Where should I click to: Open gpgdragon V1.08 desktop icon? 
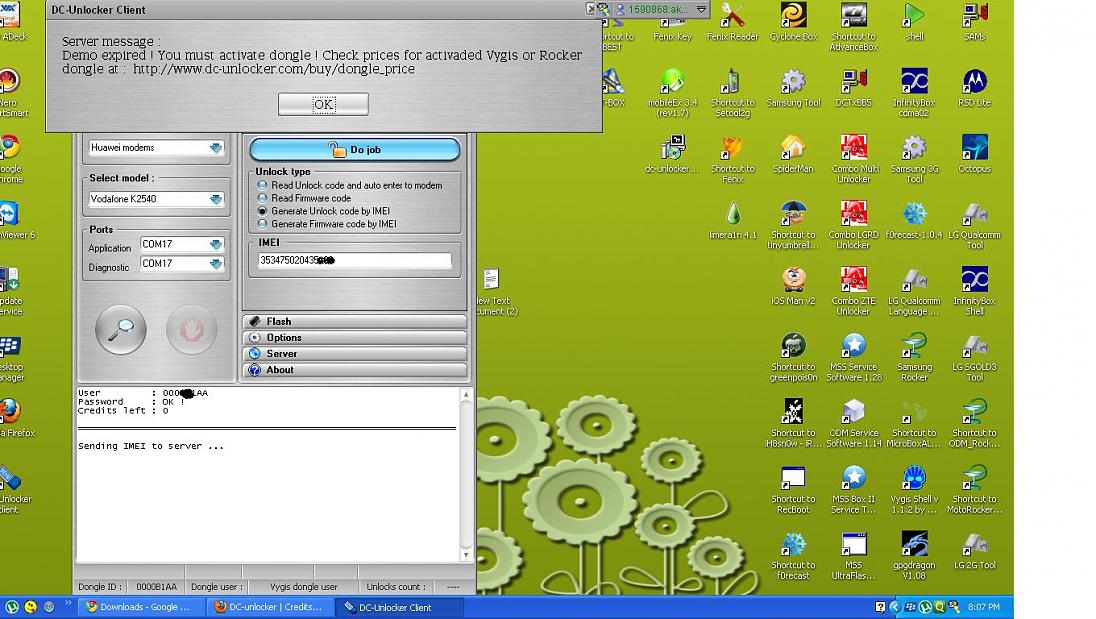914,544
